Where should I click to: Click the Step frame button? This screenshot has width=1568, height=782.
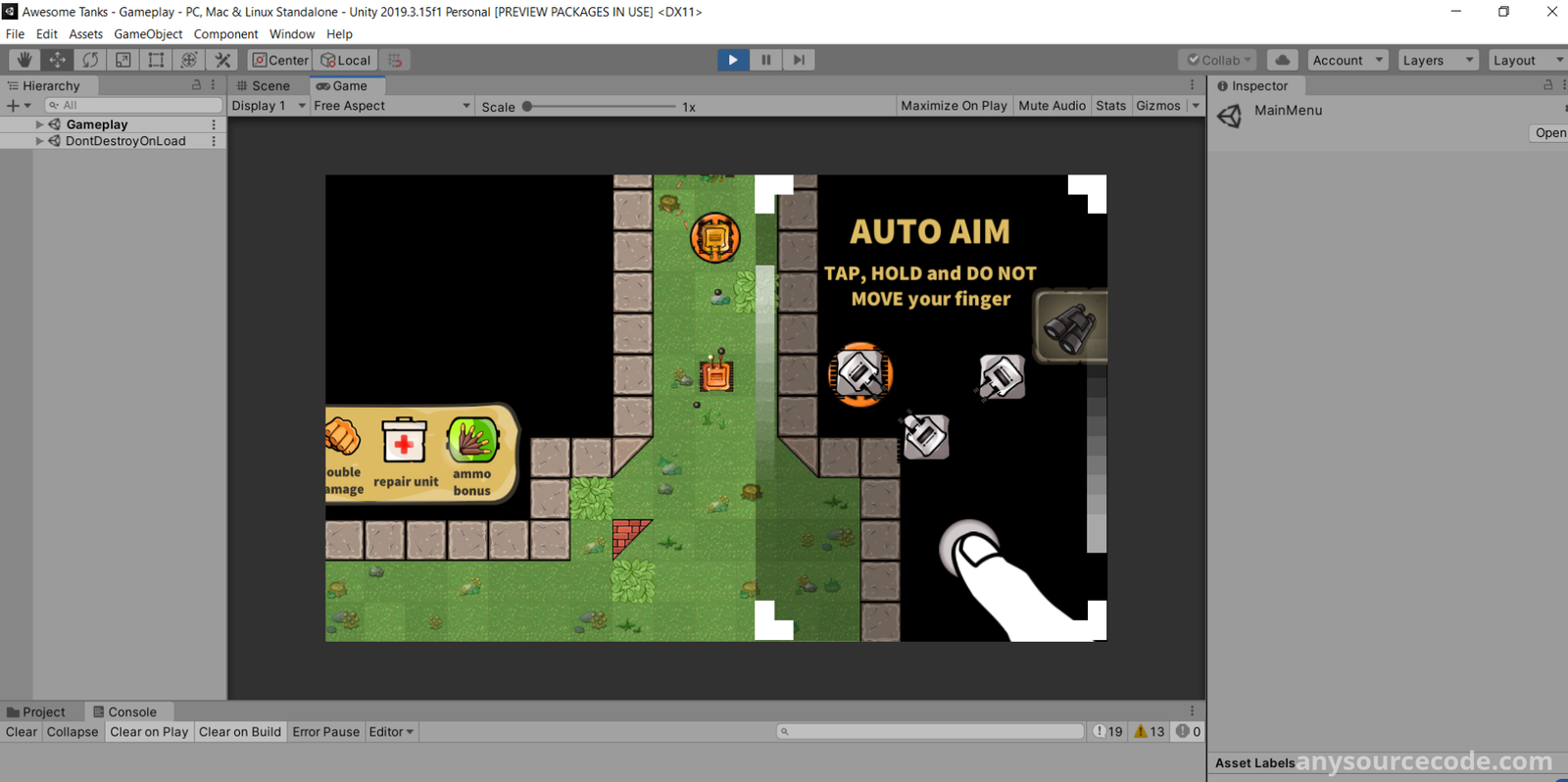(x=799, y=60)
